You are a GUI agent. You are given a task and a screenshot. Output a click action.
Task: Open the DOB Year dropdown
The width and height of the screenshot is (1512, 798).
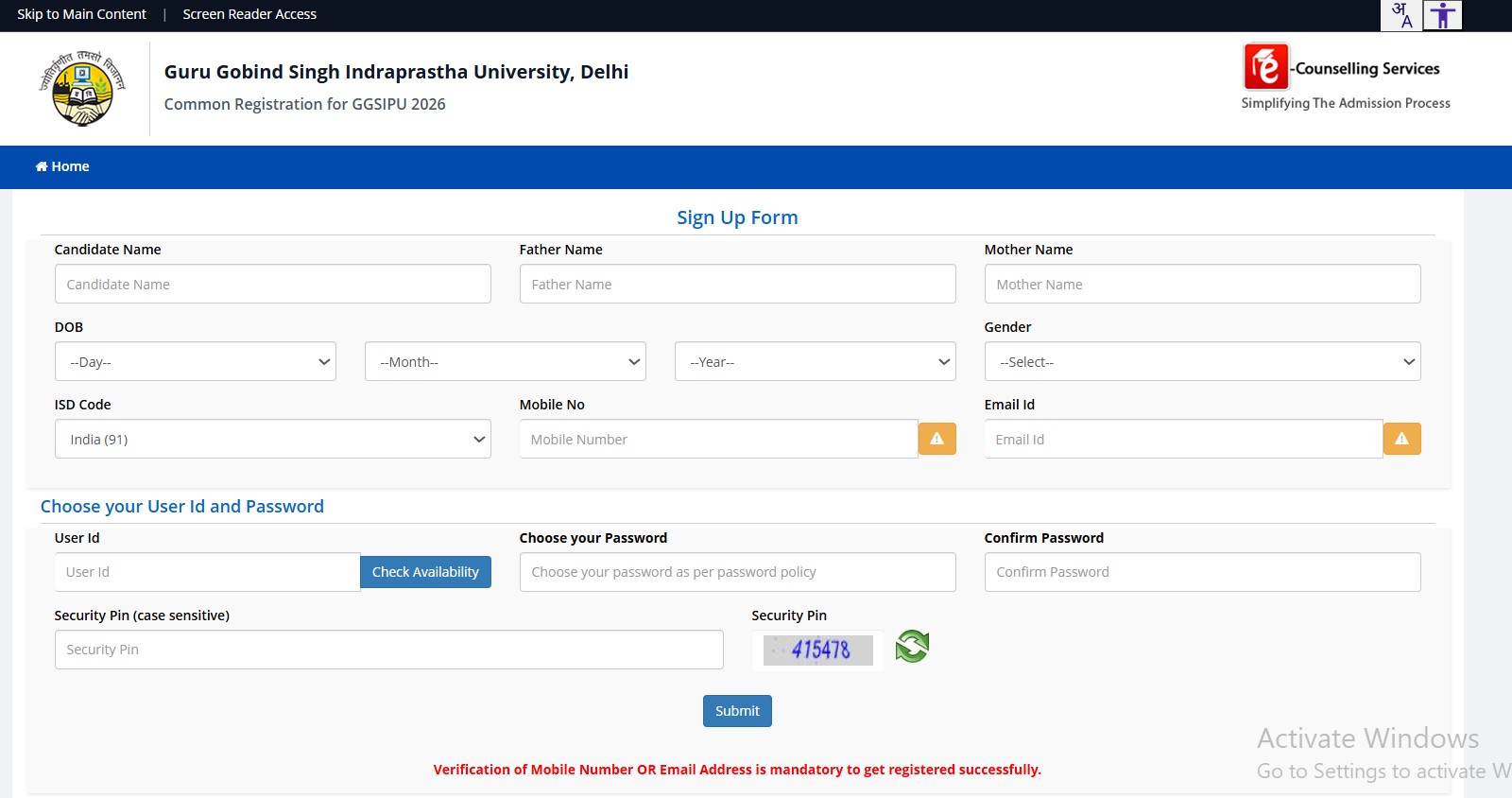tap(816, 361)
